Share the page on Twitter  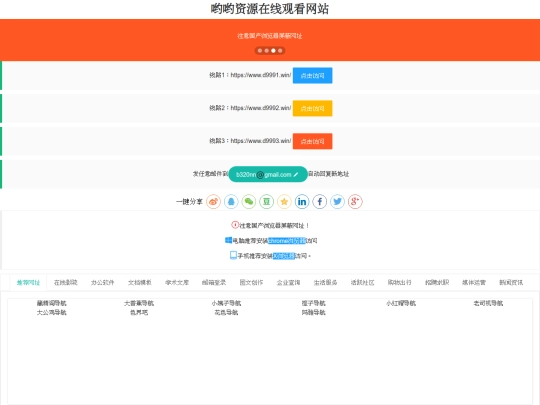[338, 201]
